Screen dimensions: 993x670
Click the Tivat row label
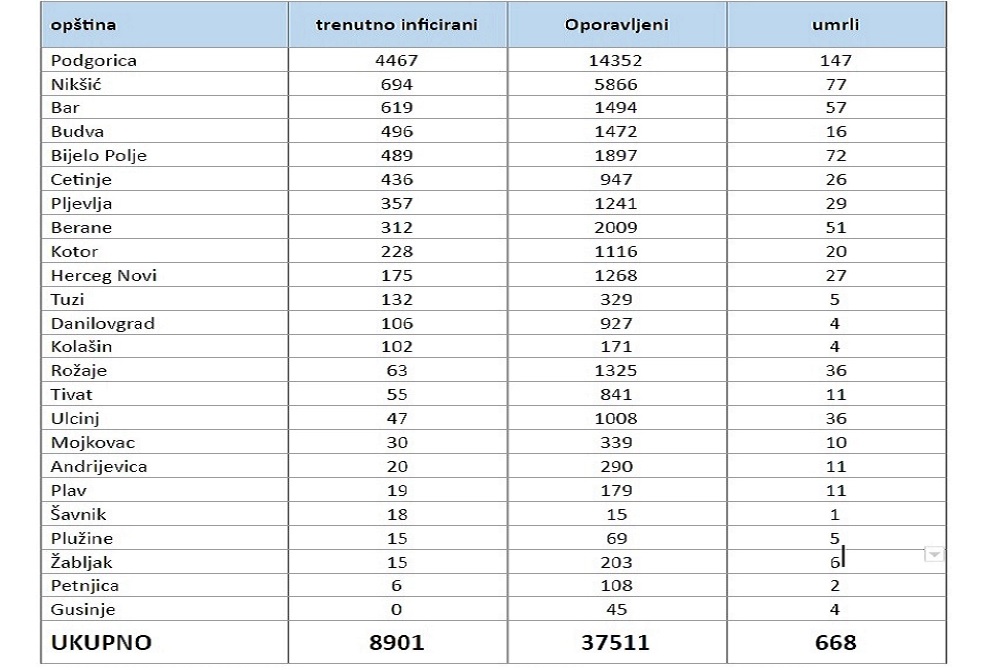pos(72,395)
